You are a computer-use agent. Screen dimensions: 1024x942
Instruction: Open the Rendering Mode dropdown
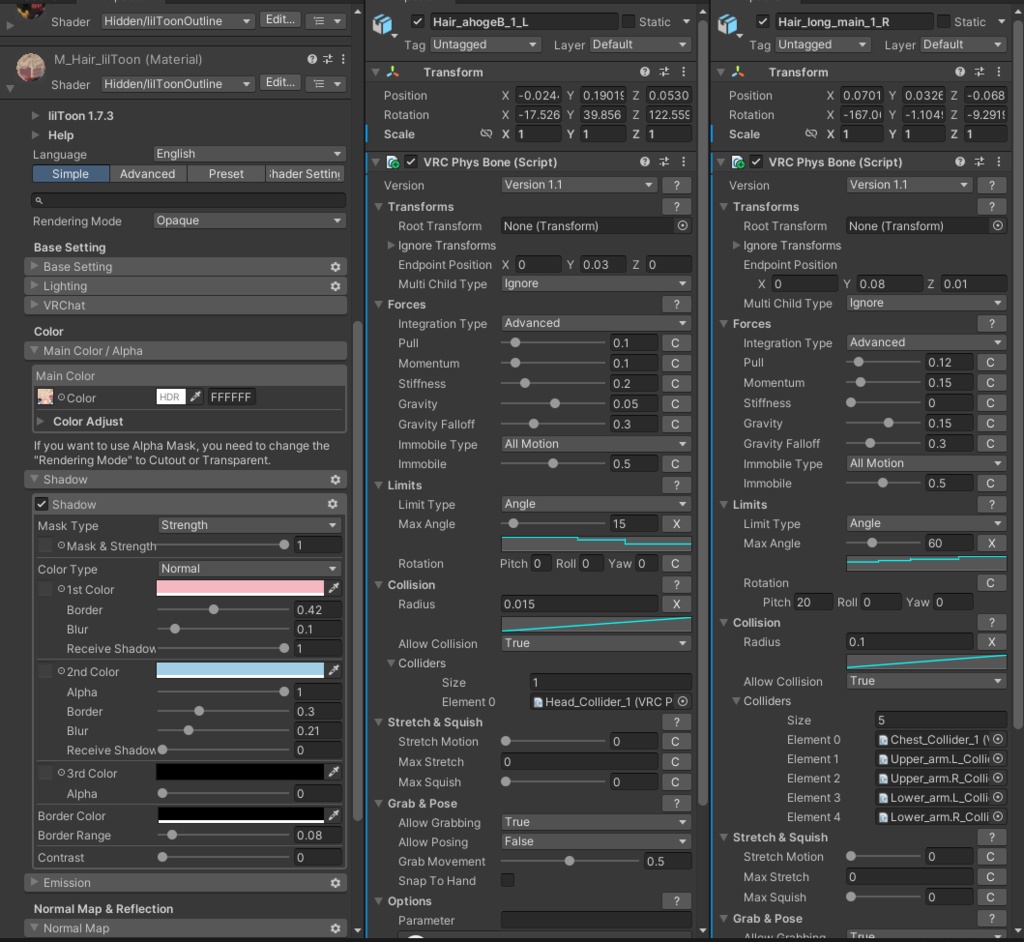click(x=250, y=221)
